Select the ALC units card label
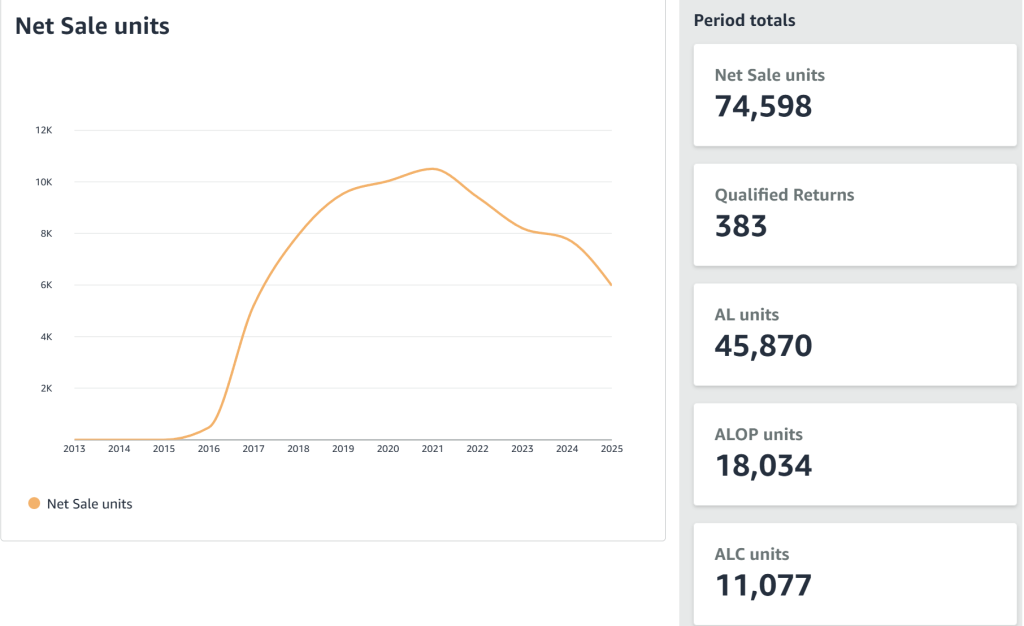1024x626 pixels. pyautogui.click(x=751, y=554)
